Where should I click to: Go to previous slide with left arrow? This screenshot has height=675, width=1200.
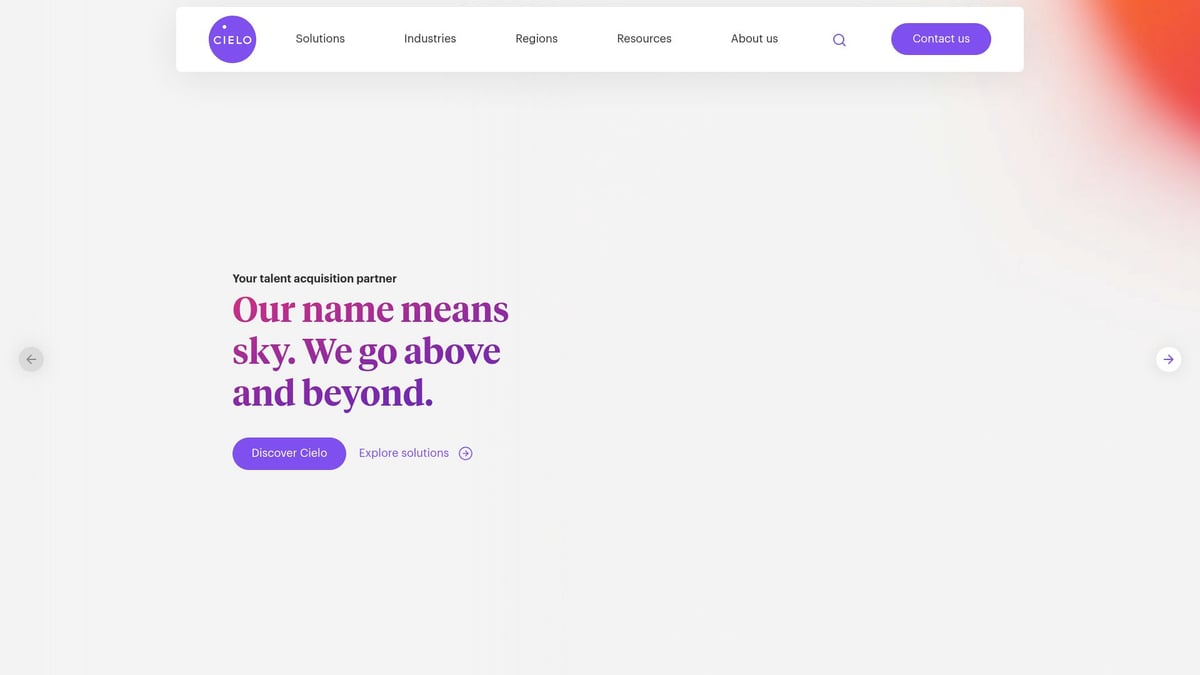(31, 359)
